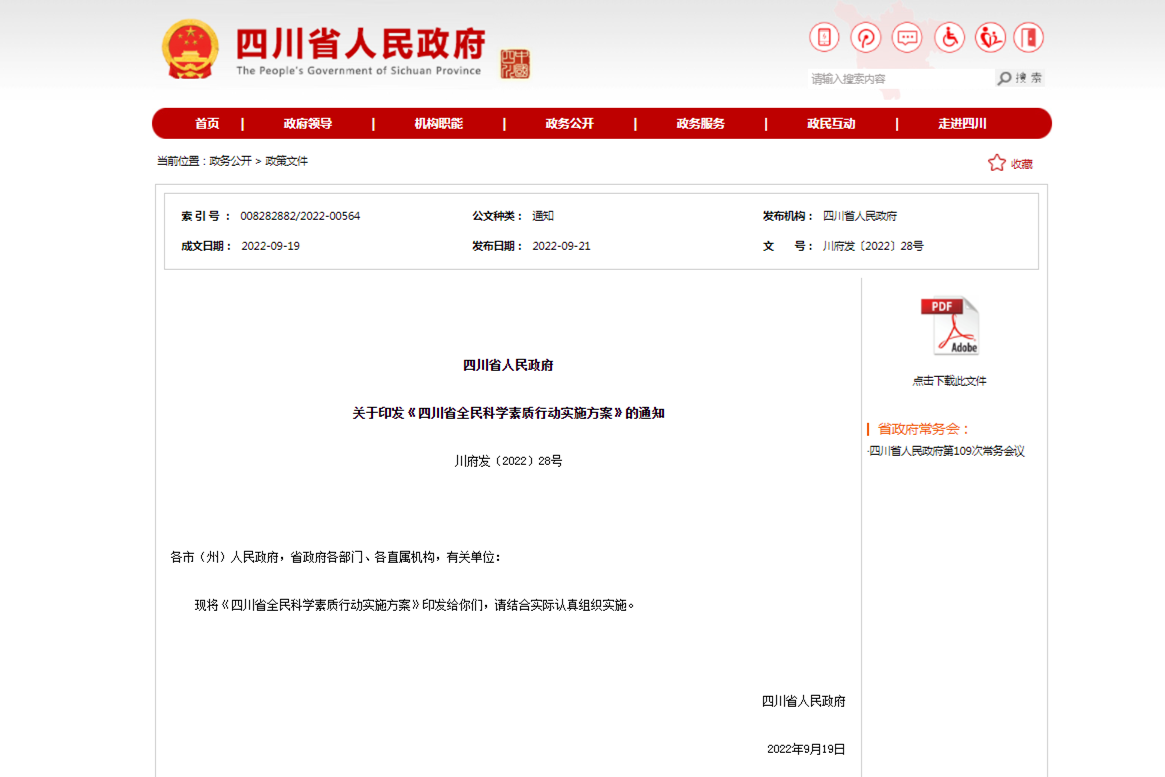Click the red door exit icon
1165x777 pixels.
[1032, 37]
